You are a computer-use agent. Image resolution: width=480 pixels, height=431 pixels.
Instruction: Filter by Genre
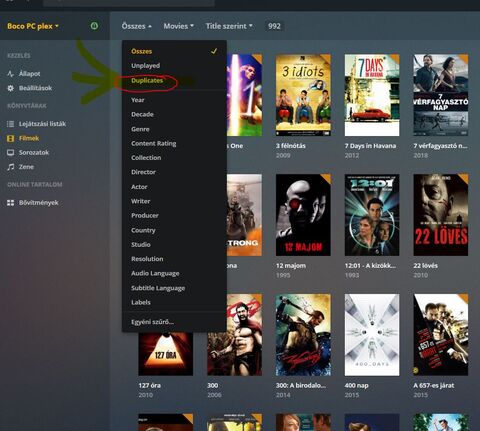tap(174, 129)
